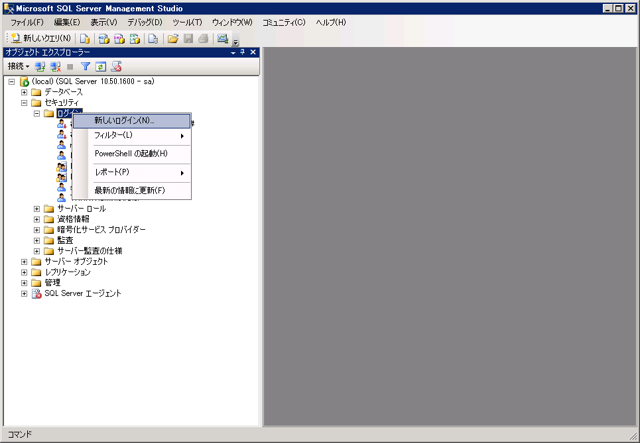Expand the サーバー オブジェクト folder
Image resolution: width=640 pixels, height=443 pixels.
pos(24,262)
